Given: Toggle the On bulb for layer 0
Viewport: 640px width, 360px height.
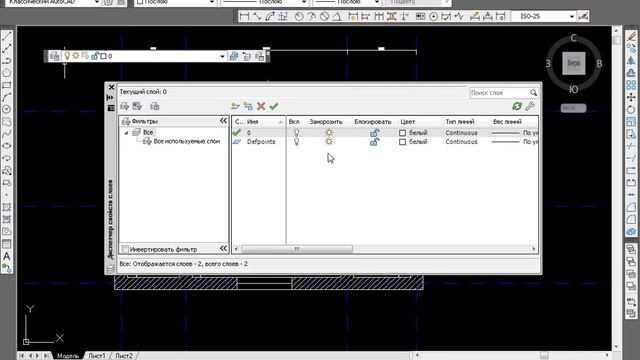Looking at the screenshot, I should pos(296,133).
